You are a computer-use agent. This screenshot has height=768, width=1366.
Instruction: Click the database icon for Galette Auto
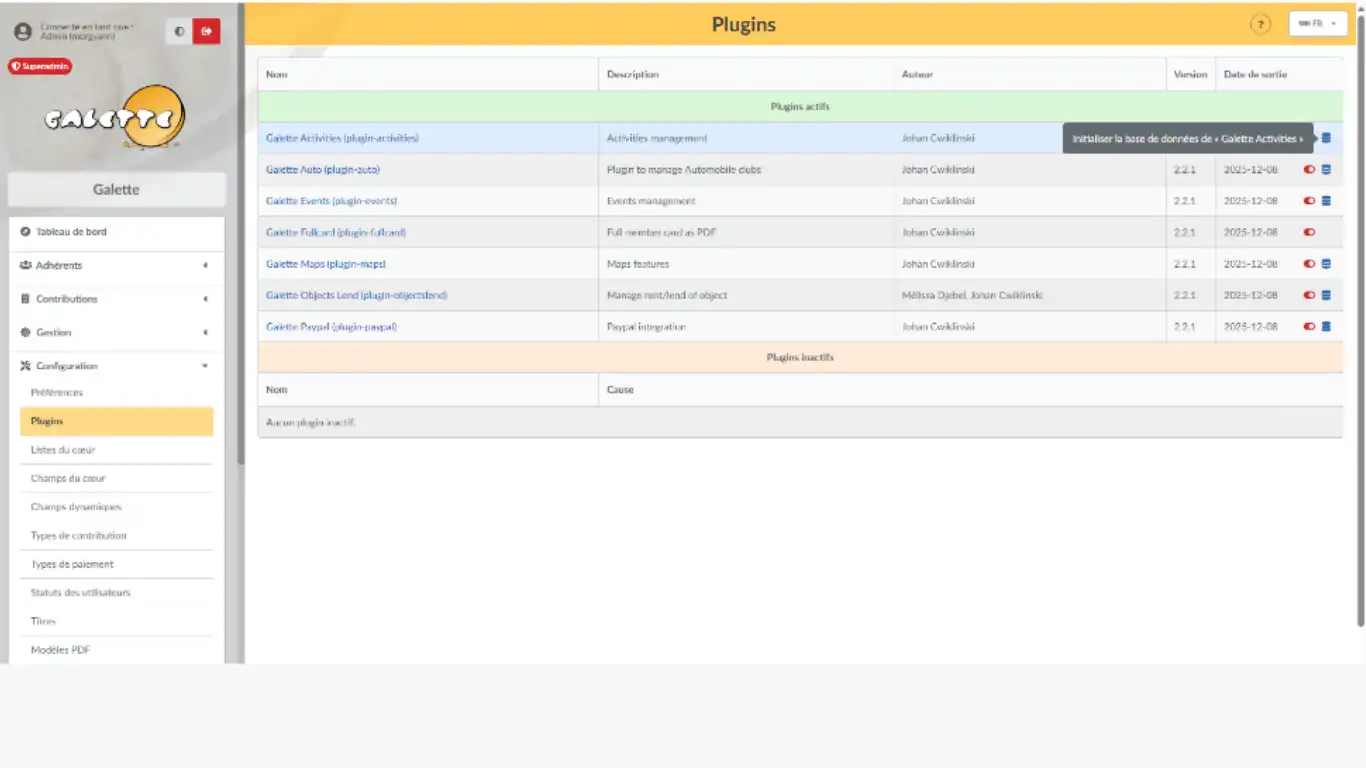(1326, 170)
